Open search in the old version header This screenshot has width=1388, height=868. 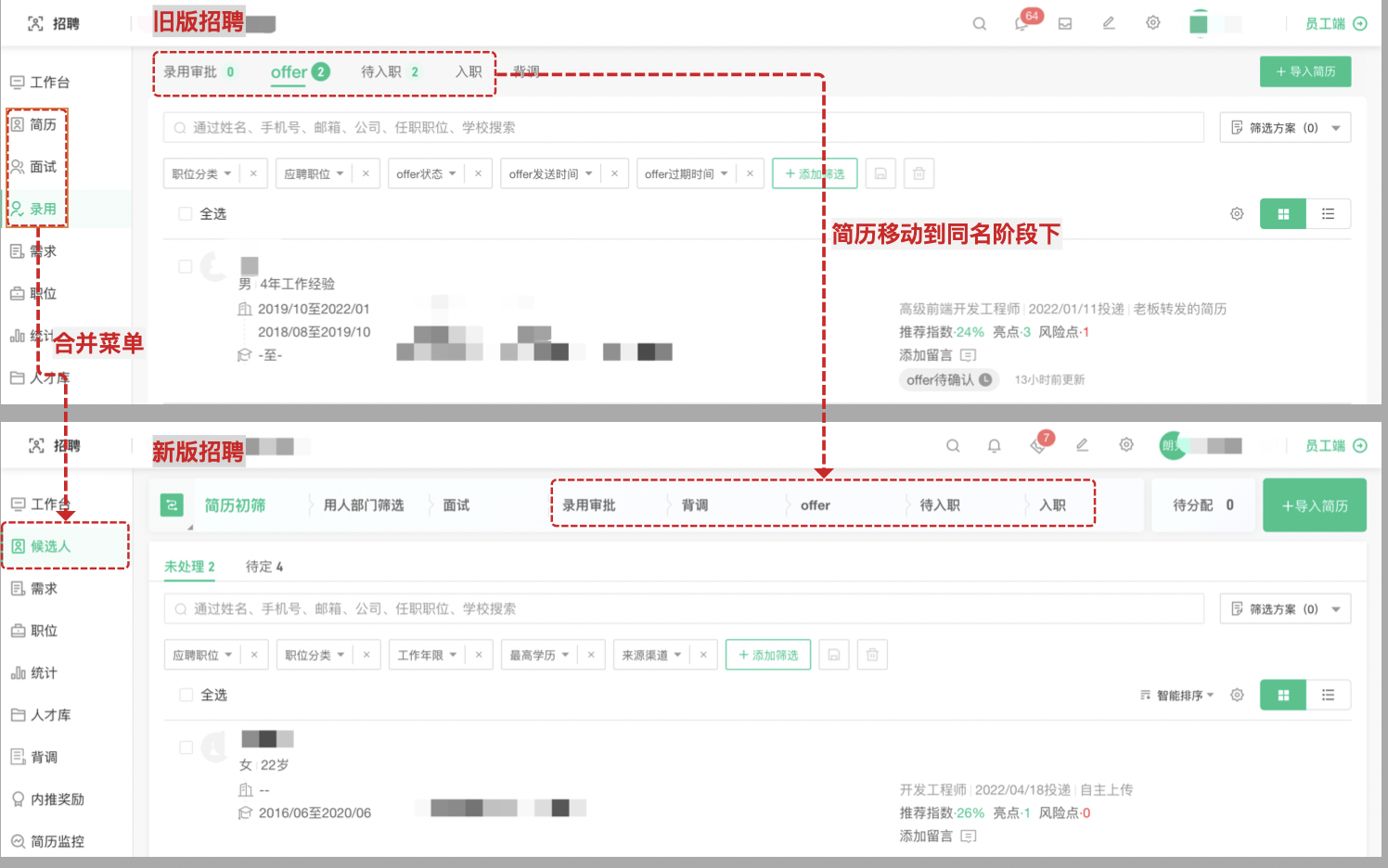pos(979,24)
